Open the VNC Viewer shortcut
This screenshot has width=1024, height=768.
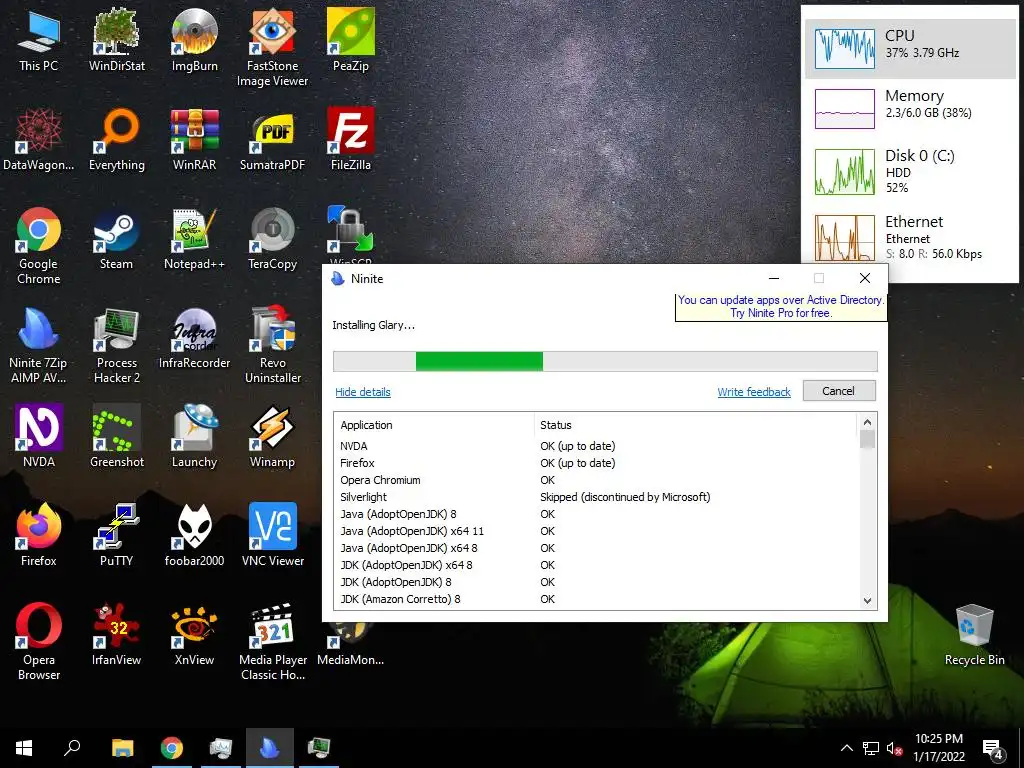(x=272, y=536)
